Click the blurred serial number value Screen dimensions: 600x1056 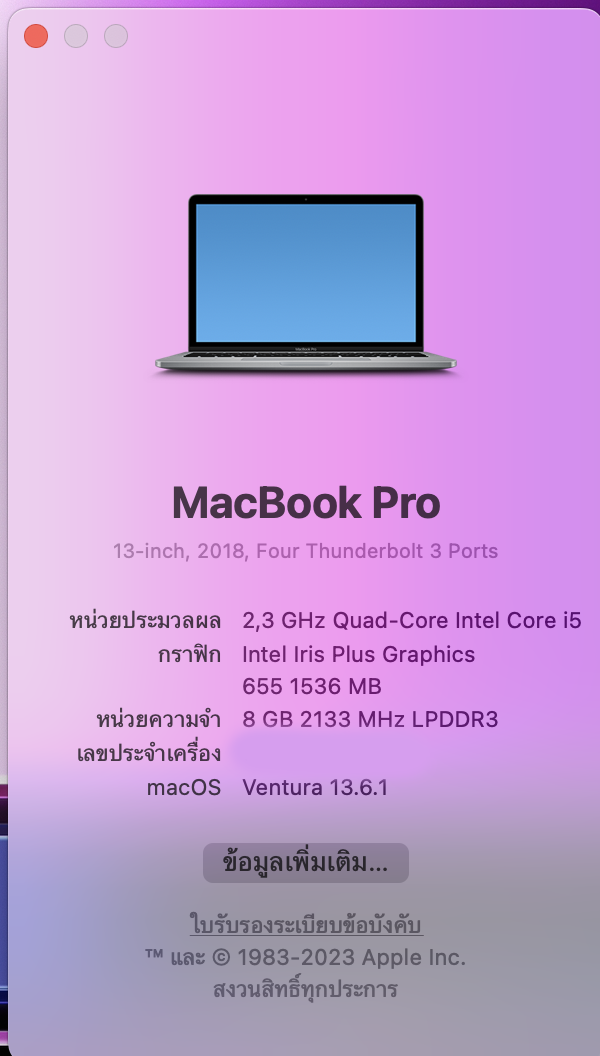[330, 754]
